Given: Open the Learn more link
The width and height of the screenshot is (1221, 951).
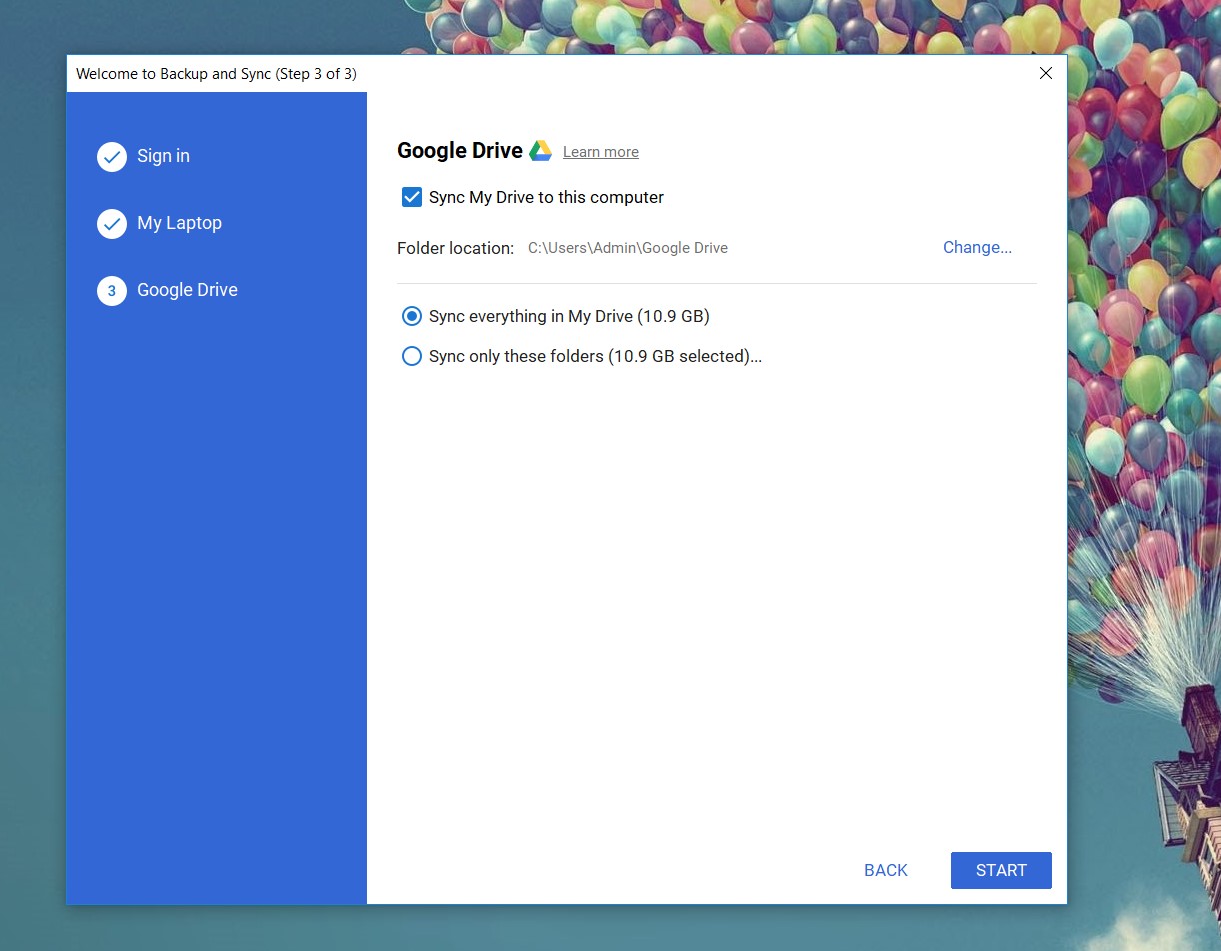Looking at the screenshot, I should point(601,152).
